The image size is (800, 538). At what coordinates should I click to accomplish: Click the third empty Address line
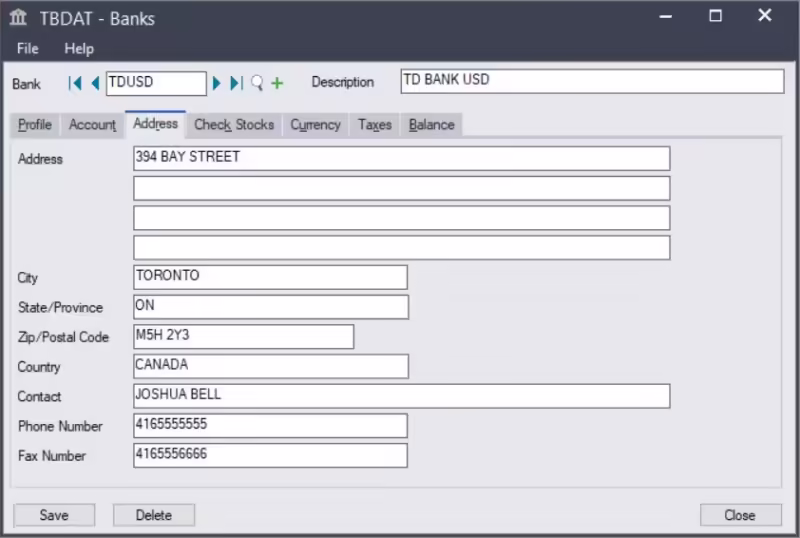point(402,218)
